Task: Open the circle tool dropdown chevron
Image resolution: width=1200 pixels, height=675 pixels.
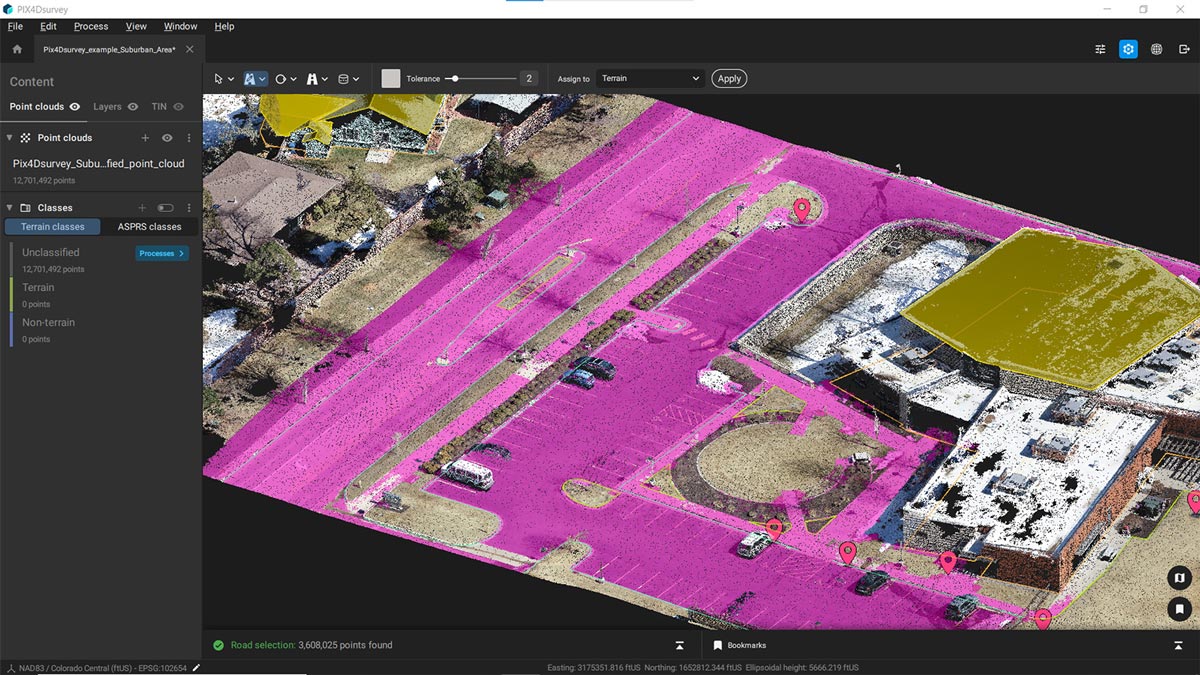Action: (x=293, y=79)
